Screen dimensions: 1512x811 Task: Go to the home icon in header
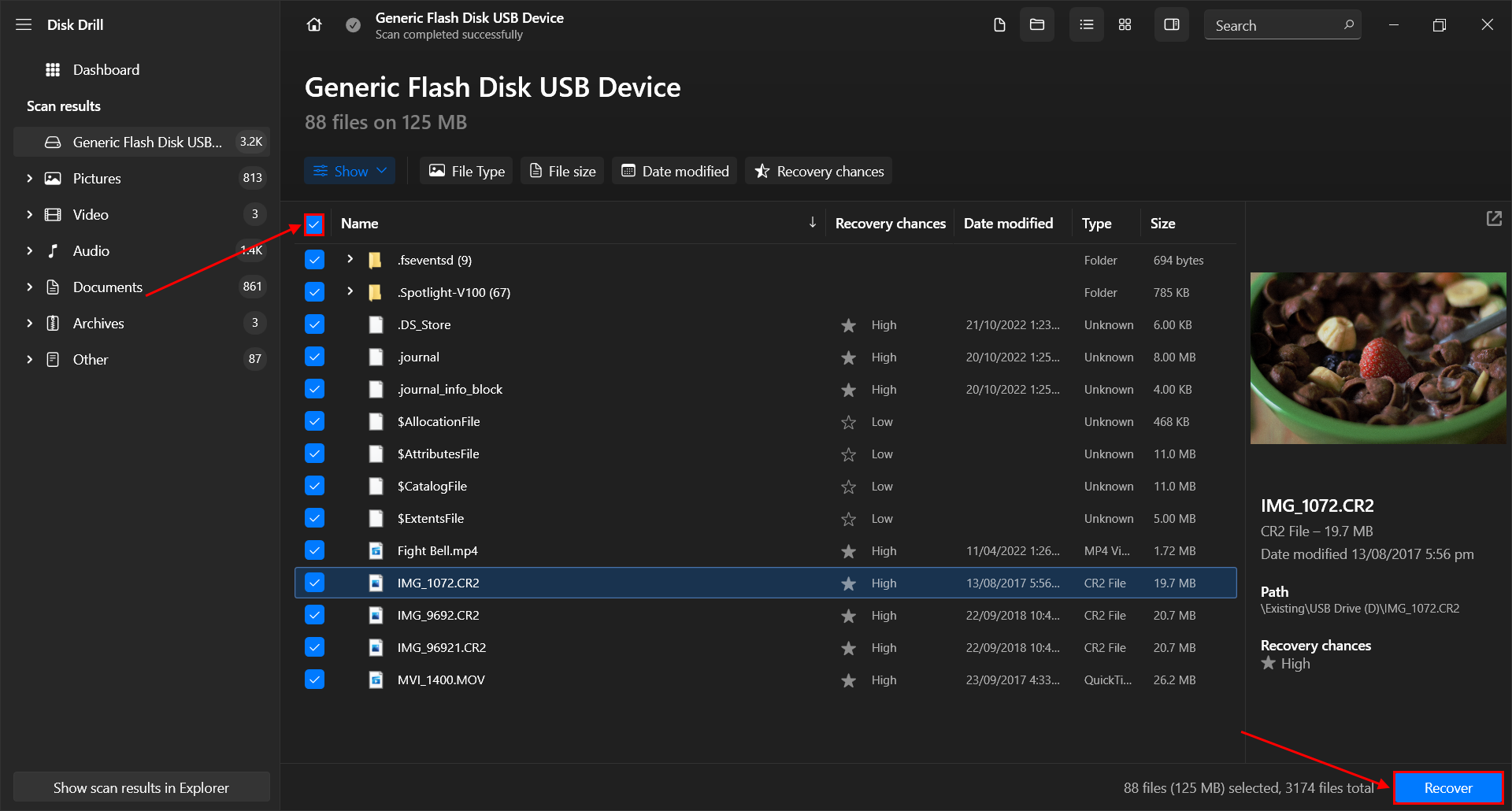pyautogui.click(x=314, y=25)
